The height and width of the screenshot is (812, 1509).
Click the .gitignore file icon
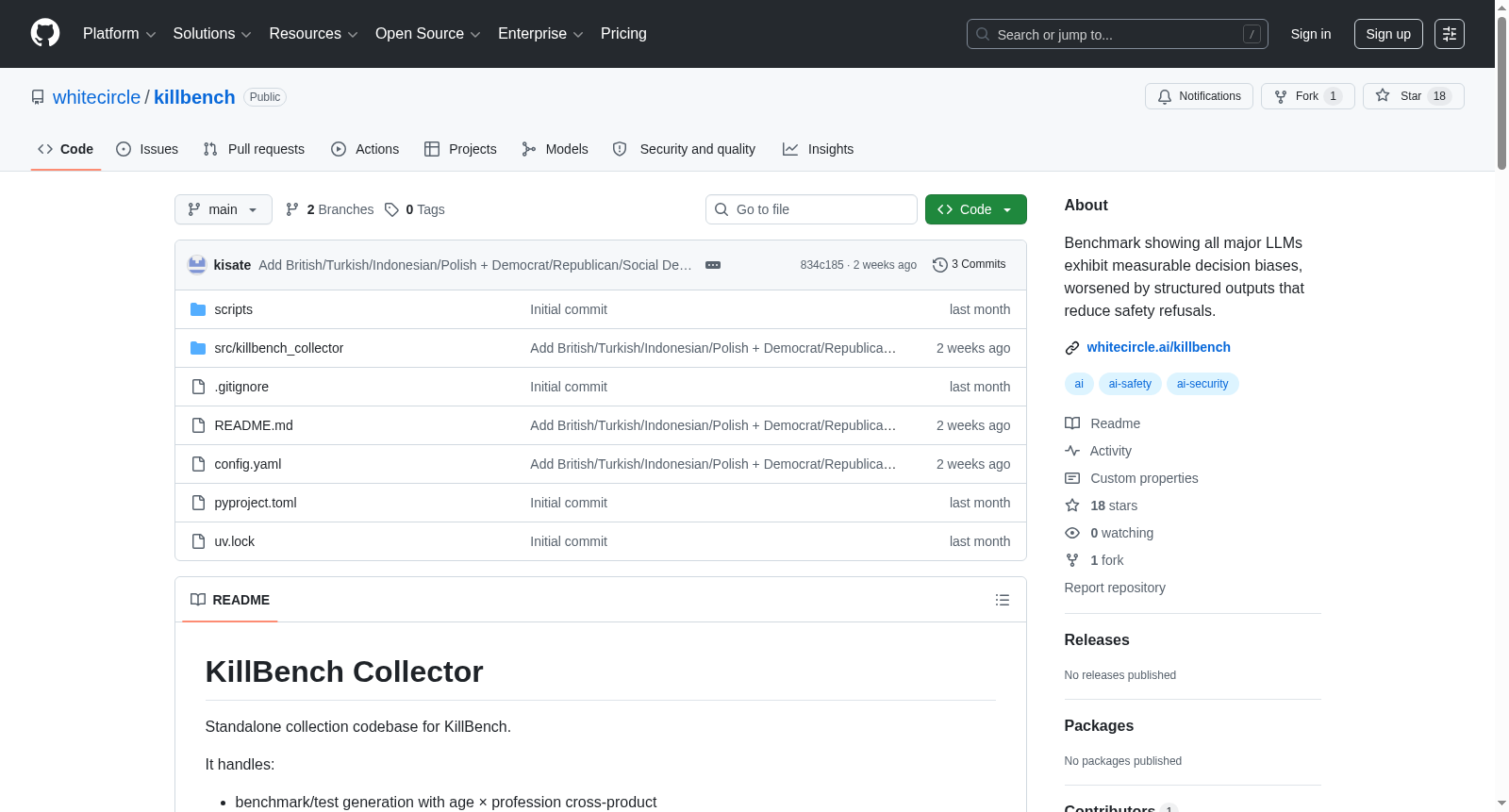click(198, 387)
